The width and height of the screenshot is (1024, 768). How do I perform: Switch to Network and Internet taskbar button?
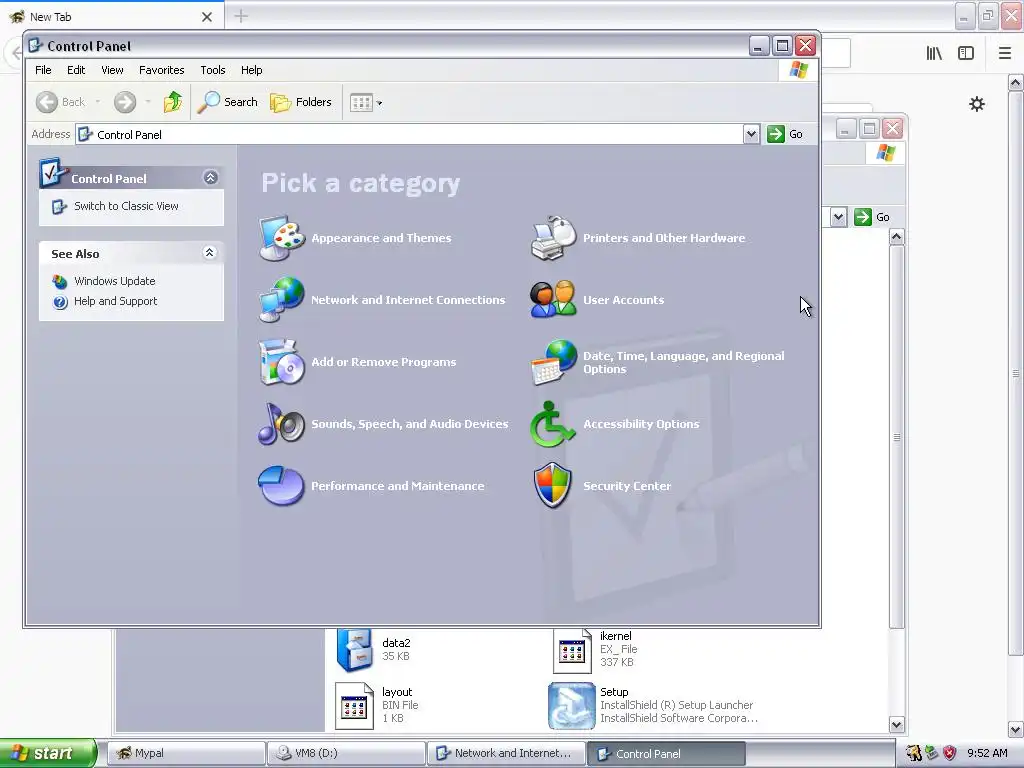506,753
